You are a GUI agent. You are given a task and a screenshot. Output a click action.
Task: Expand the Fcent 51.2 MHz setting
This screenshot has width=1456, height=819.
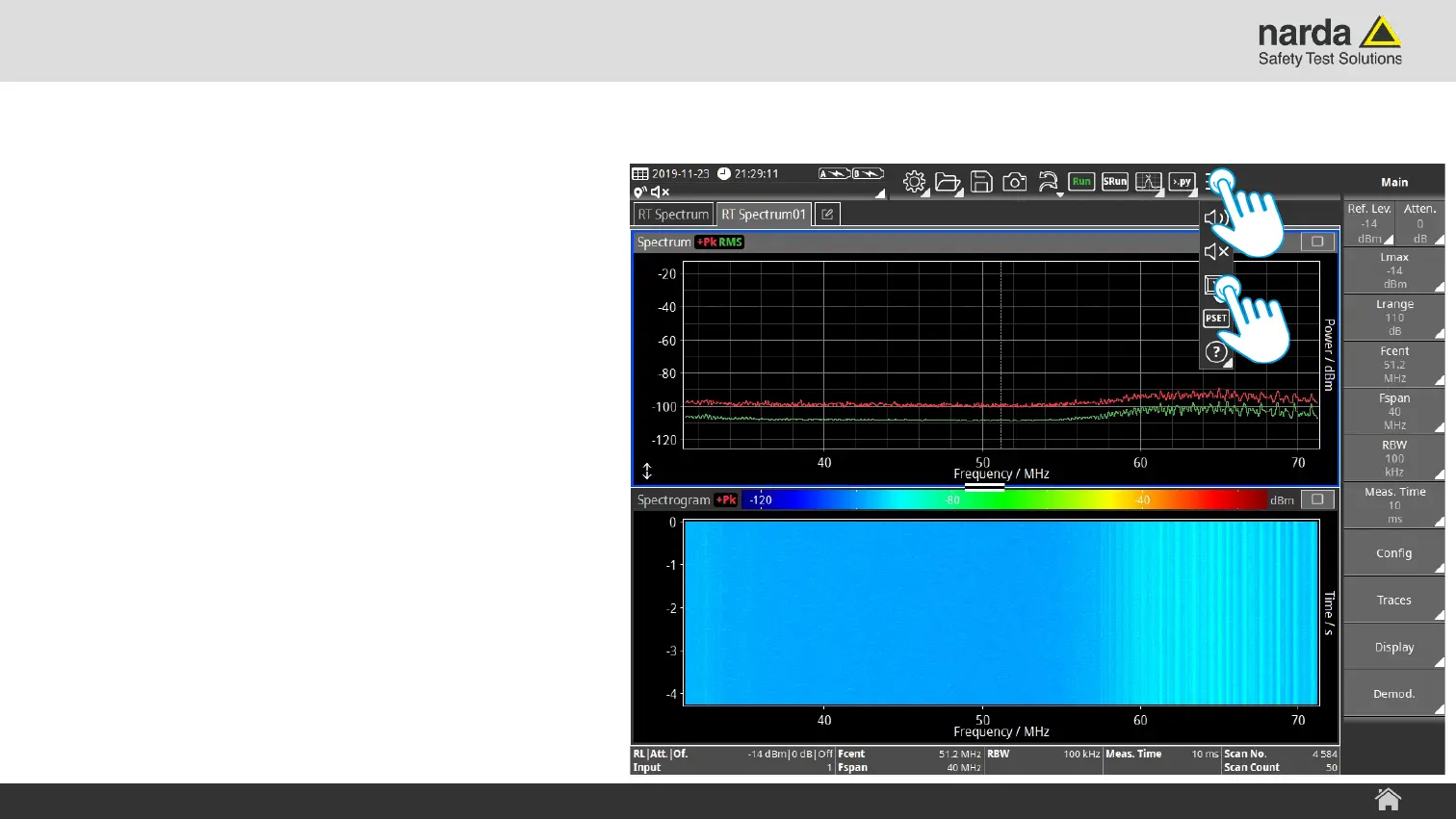pos(1393,365)
